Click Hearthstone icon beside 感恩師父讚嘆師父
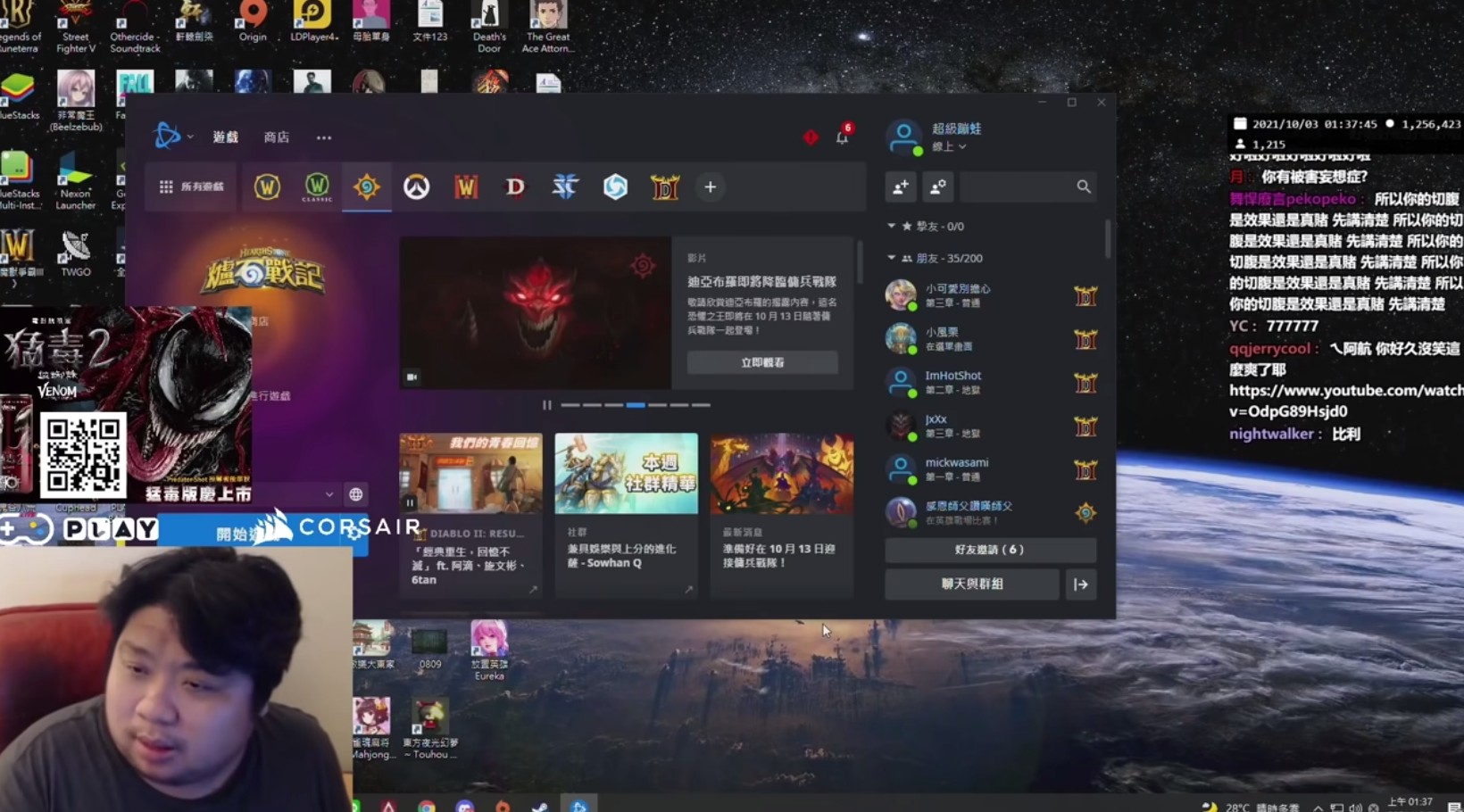Image resolution: width=1464 pixels, height=812 pixels. pos(1086,512)
